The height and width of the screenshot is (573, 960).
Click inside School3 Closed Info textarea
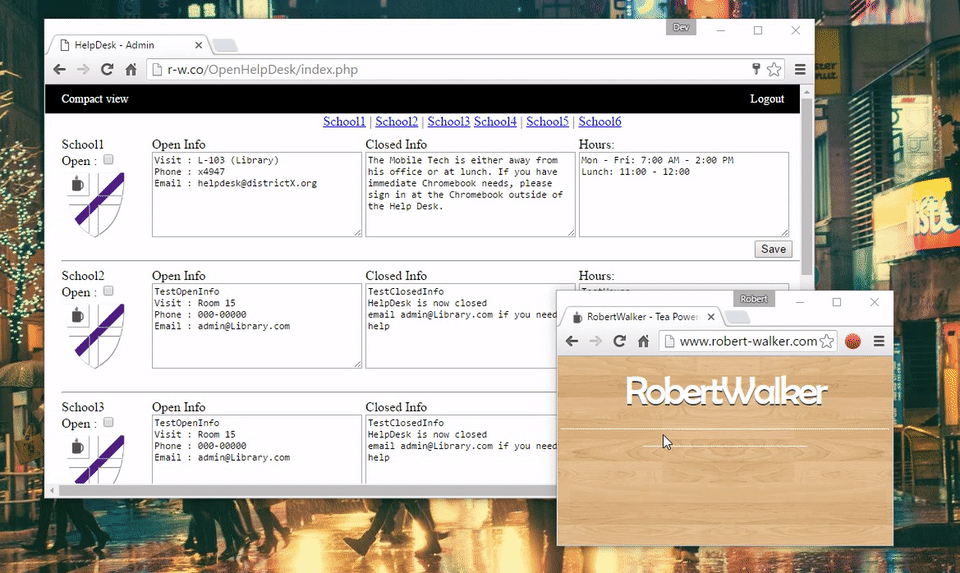pos(461,449)
